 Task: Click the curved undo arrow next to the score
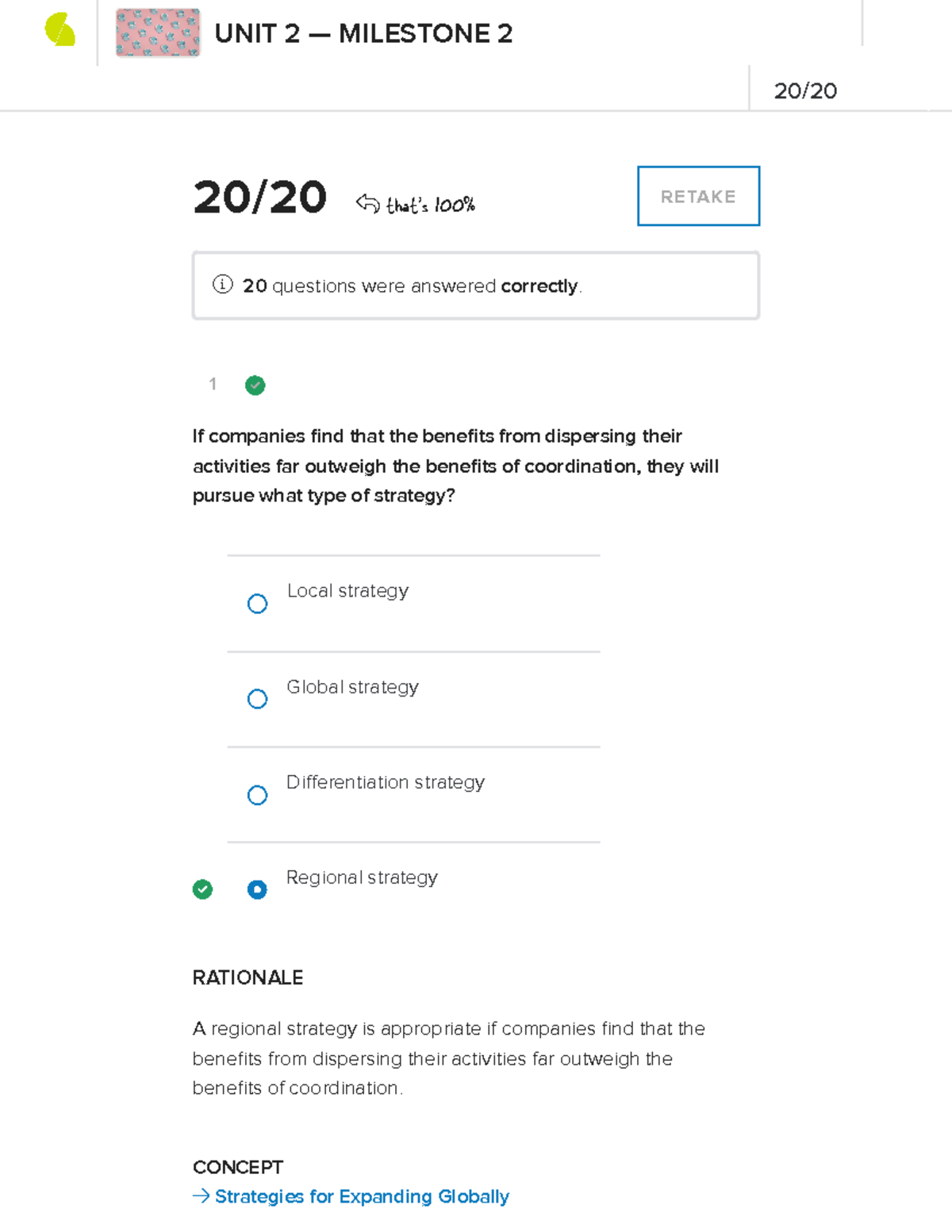pyautogui.click(x=366, y=201)
